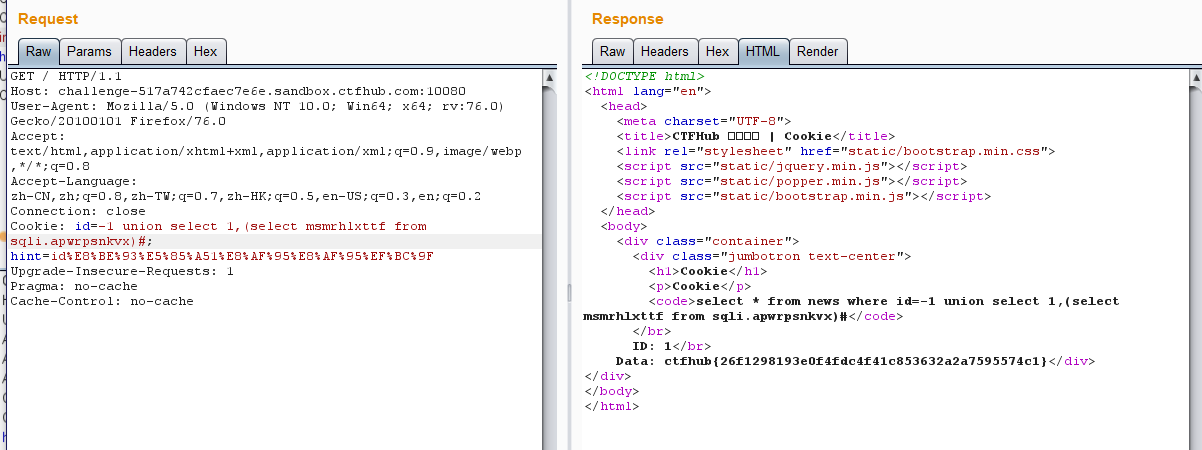Select the Response HTML tab
This screenshot has width=1202, height=450.
click(763, 52)
